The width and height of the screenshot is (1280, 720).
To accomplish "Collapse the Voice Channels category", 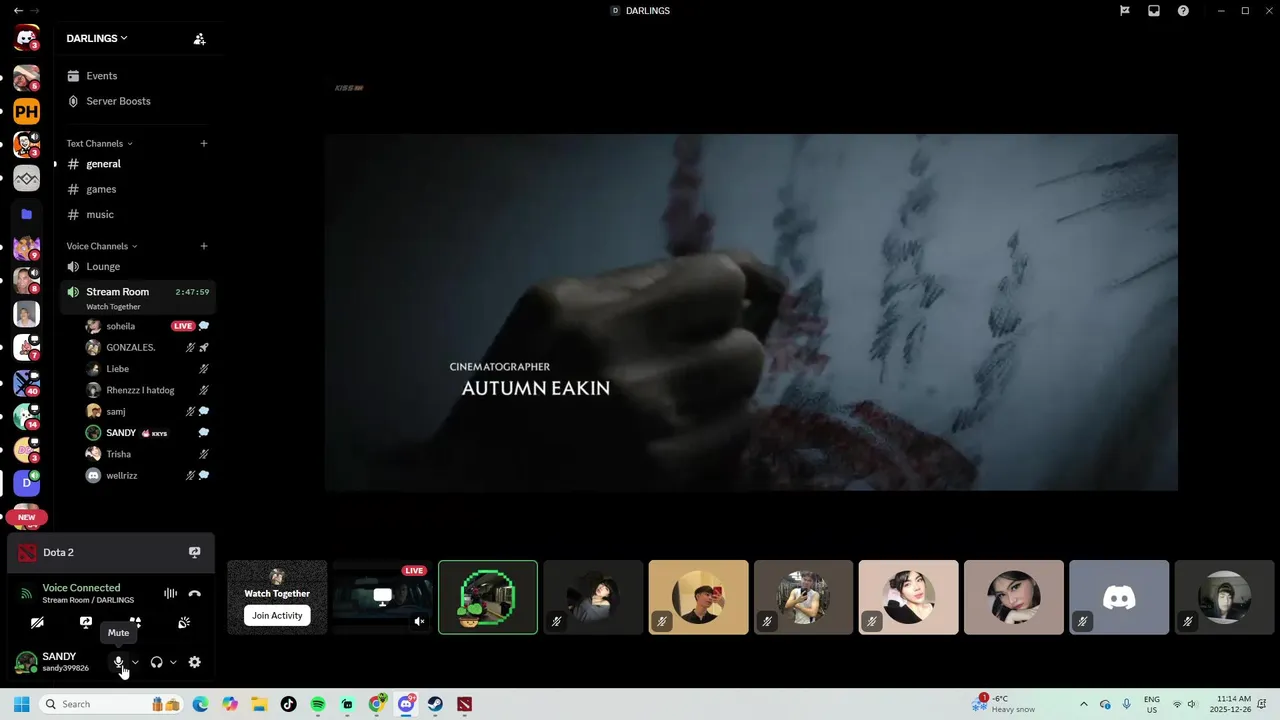I will click(102, 246).
